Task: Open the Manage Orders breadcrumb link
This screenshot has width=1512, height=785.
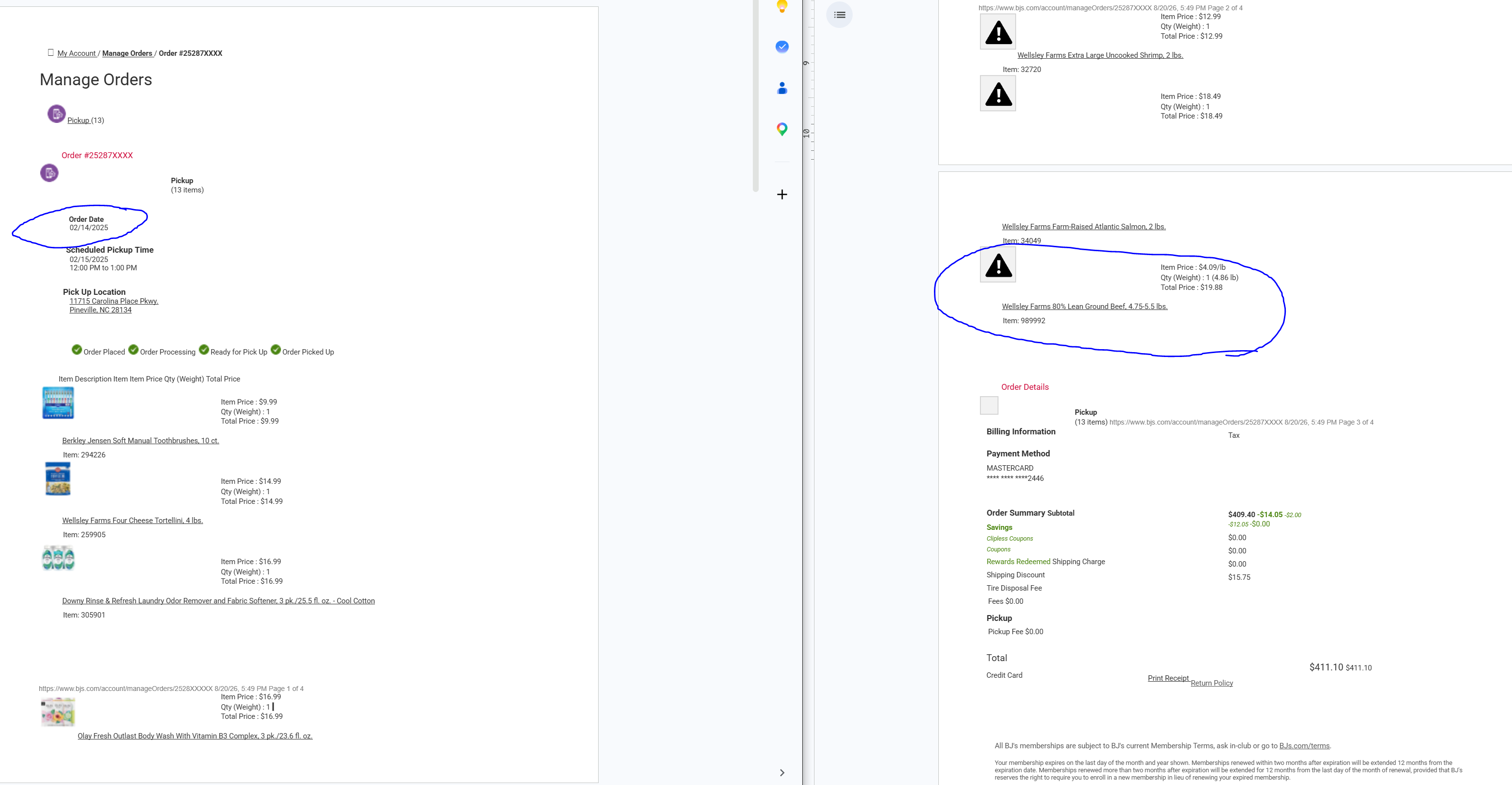Action: point(127,53)
